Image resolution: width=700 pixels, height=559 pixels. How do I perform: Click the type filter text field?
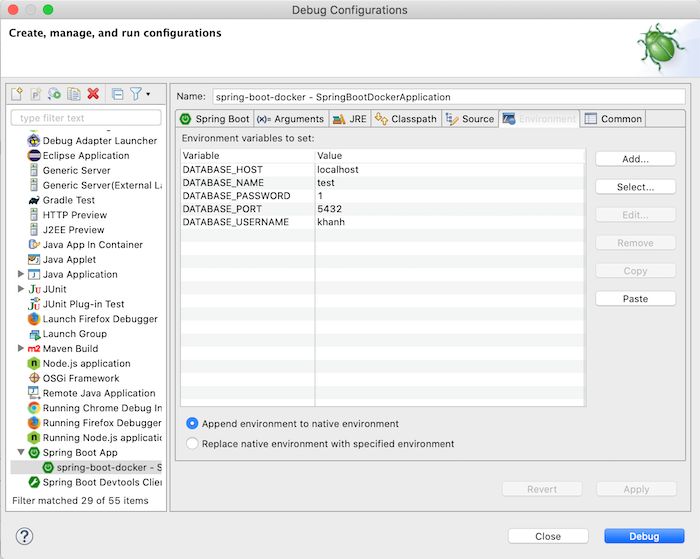(x=86, y=118)
